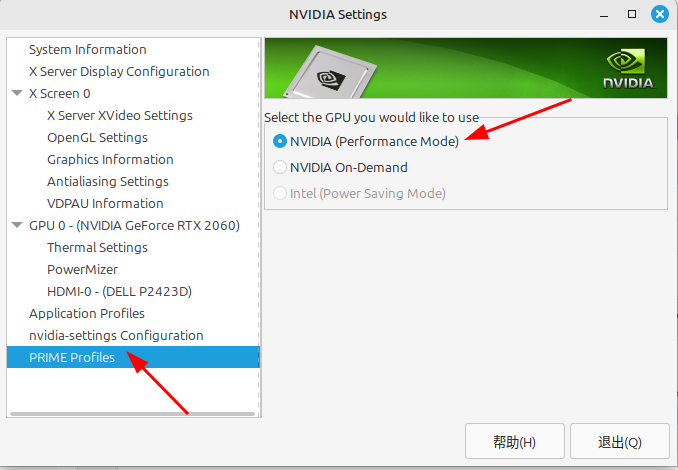The width and height of the screenshot is (678, 470).
Task: Select HDMI-0 (DELL P2423D) display entry
Action: coord(119,292)
